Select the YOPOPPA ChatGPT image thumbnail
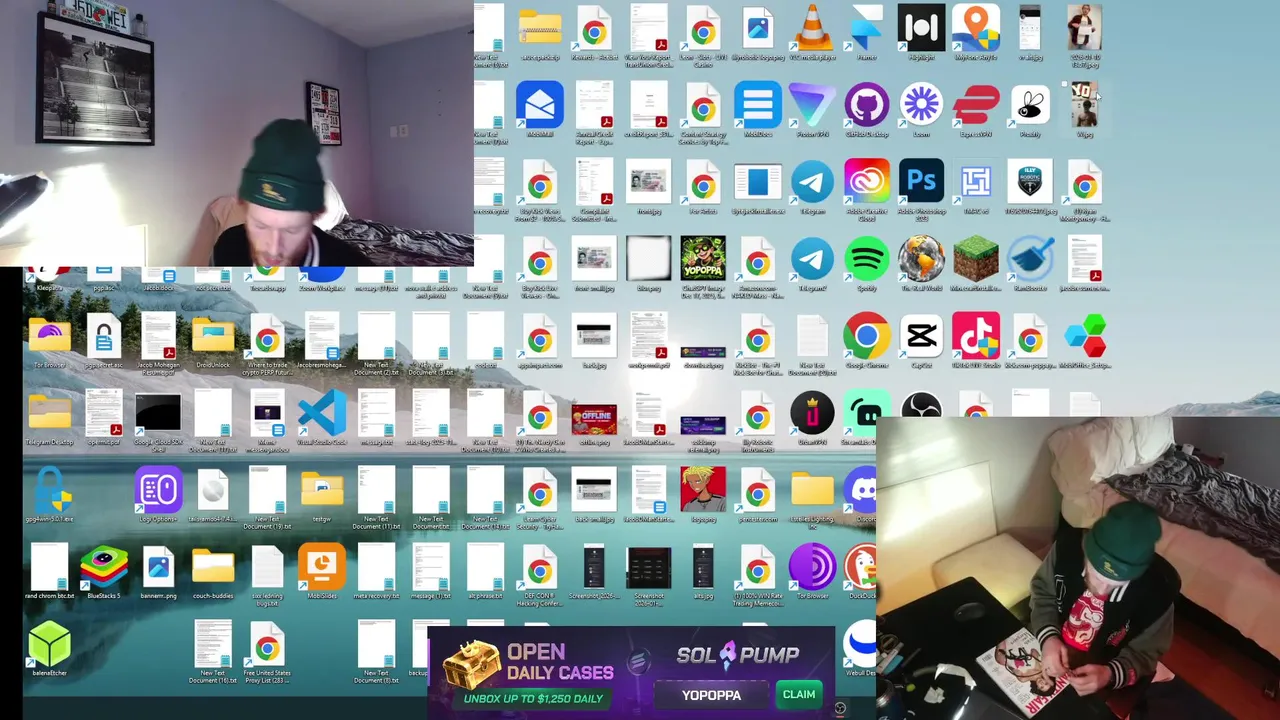1280x720 pixels. pyautogui.click(x=703, y=260)
